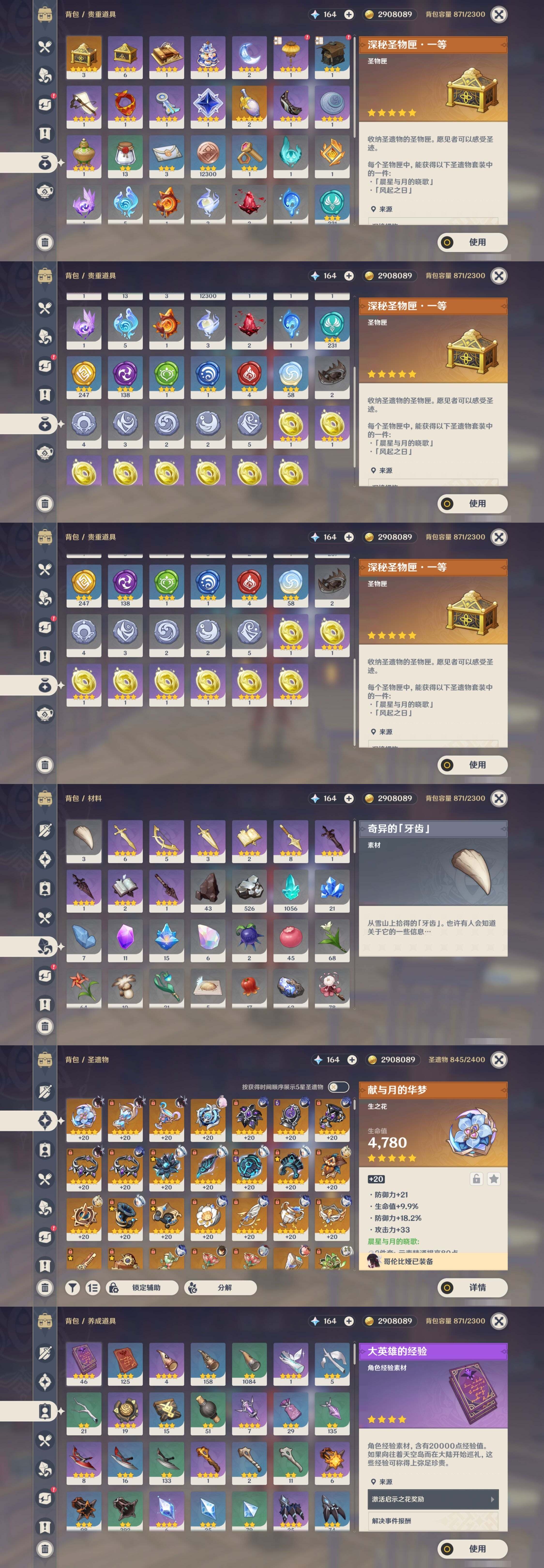Screen dimensions: 544x1568
Task: Click the 分解 button
Action: point(220,1287)
